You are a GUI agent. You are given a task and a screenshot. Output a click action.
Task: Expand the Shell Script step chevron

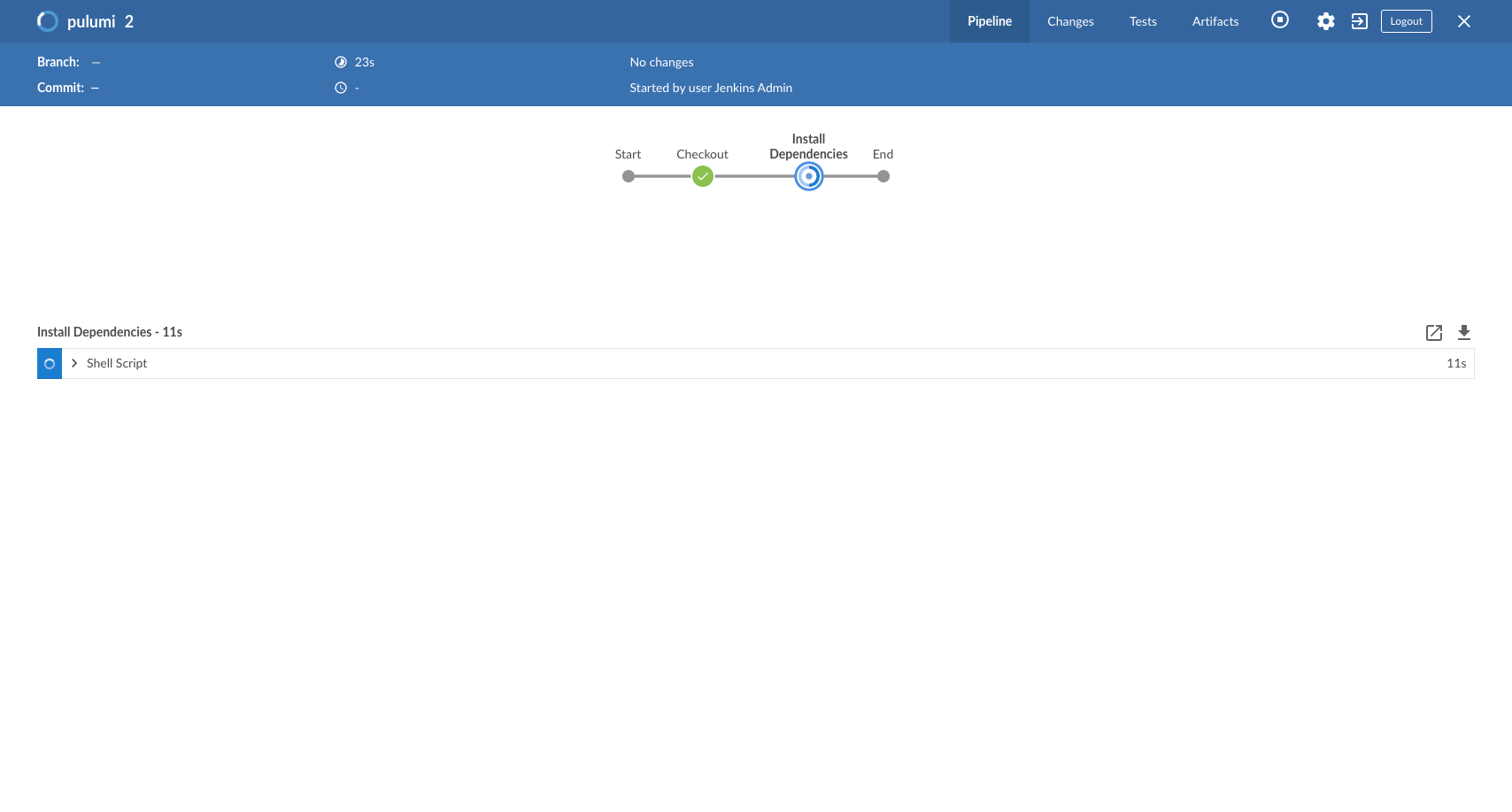point(74,363)
